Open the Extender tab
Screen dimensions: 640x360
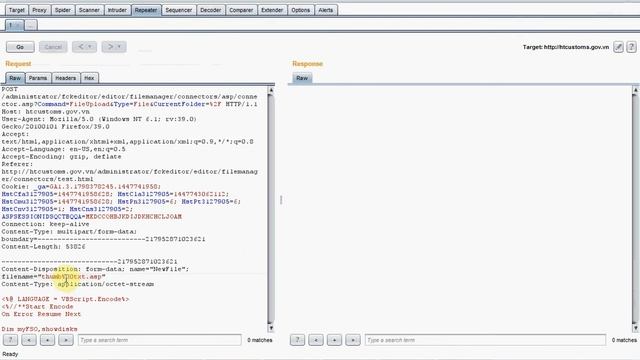272,10
